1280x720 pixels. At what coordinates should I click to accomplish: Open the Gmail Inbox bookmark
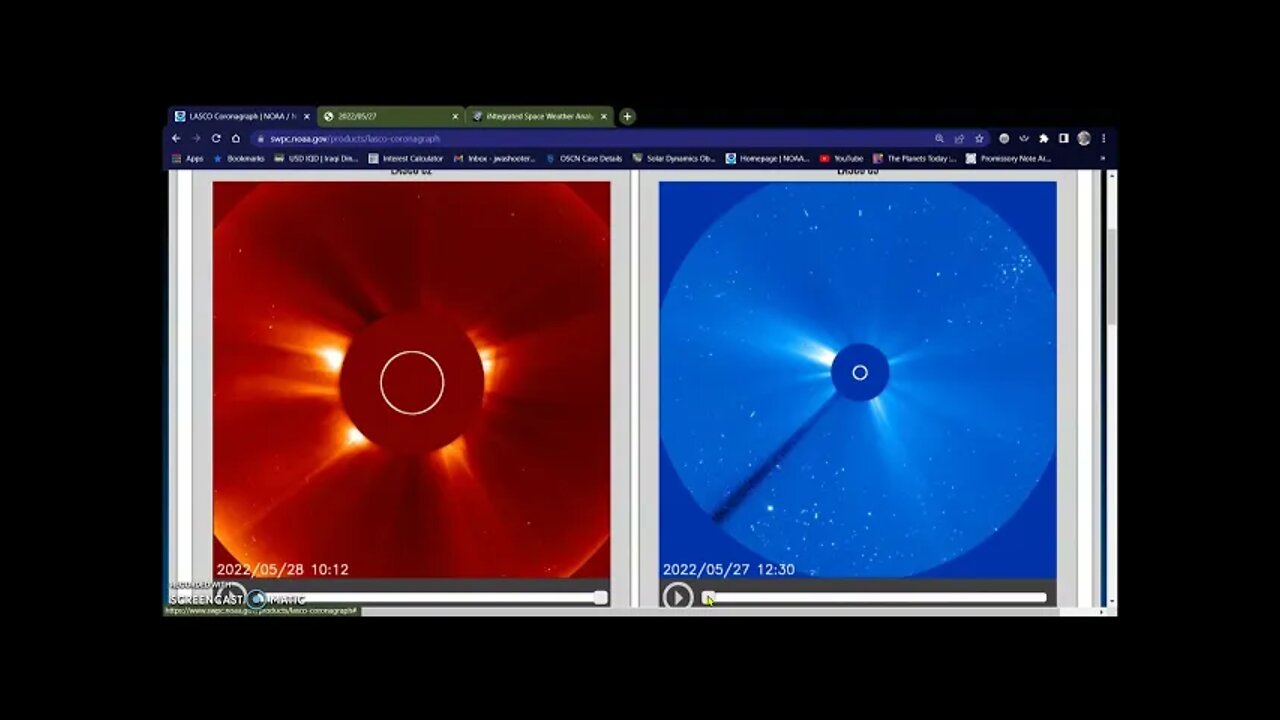pos(494,158)
